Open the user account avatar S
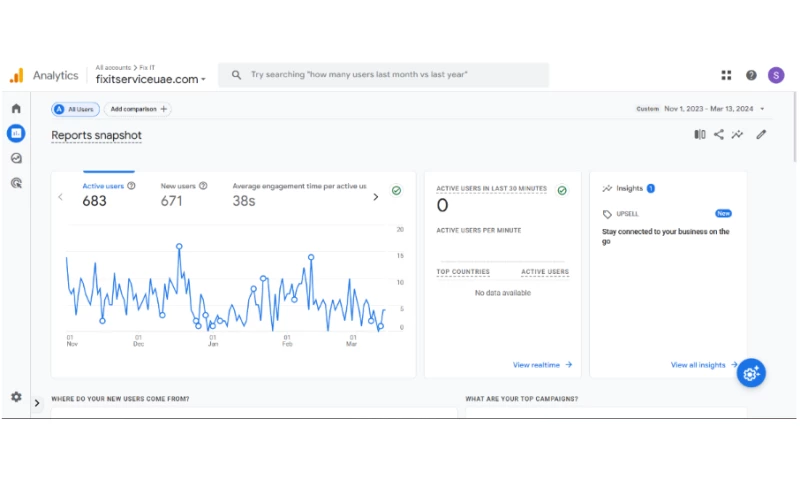This screenshot has width=800, height=480. [x=776, y=75]
